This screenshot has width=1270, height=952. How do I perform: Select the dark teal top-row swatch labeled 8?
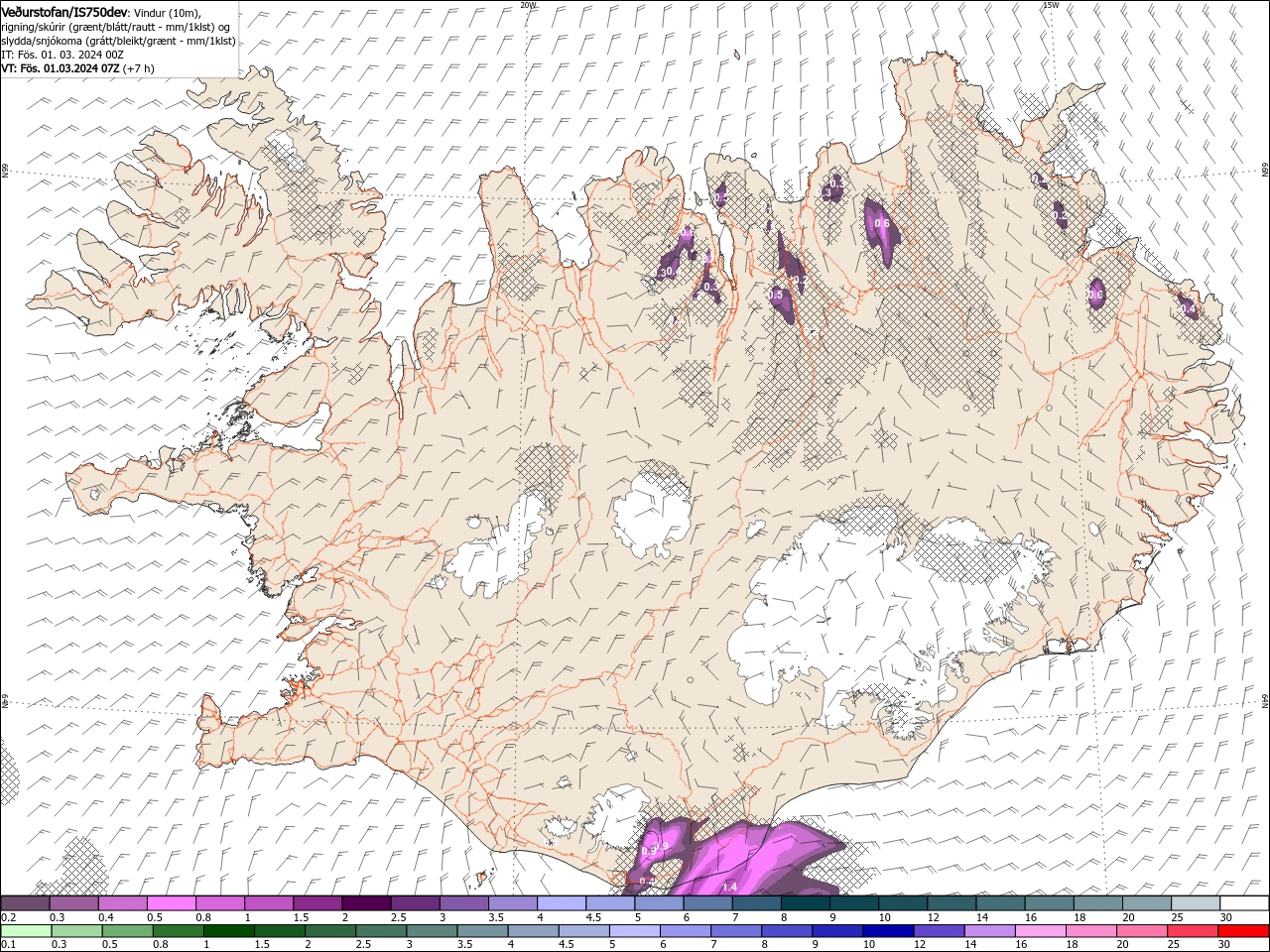[x=805, y=903]
